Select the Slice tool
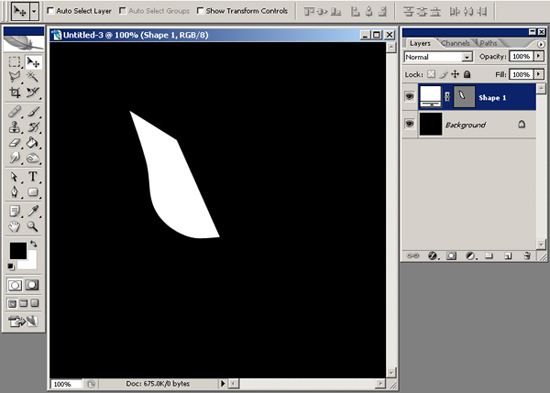 tap(33, 92)
